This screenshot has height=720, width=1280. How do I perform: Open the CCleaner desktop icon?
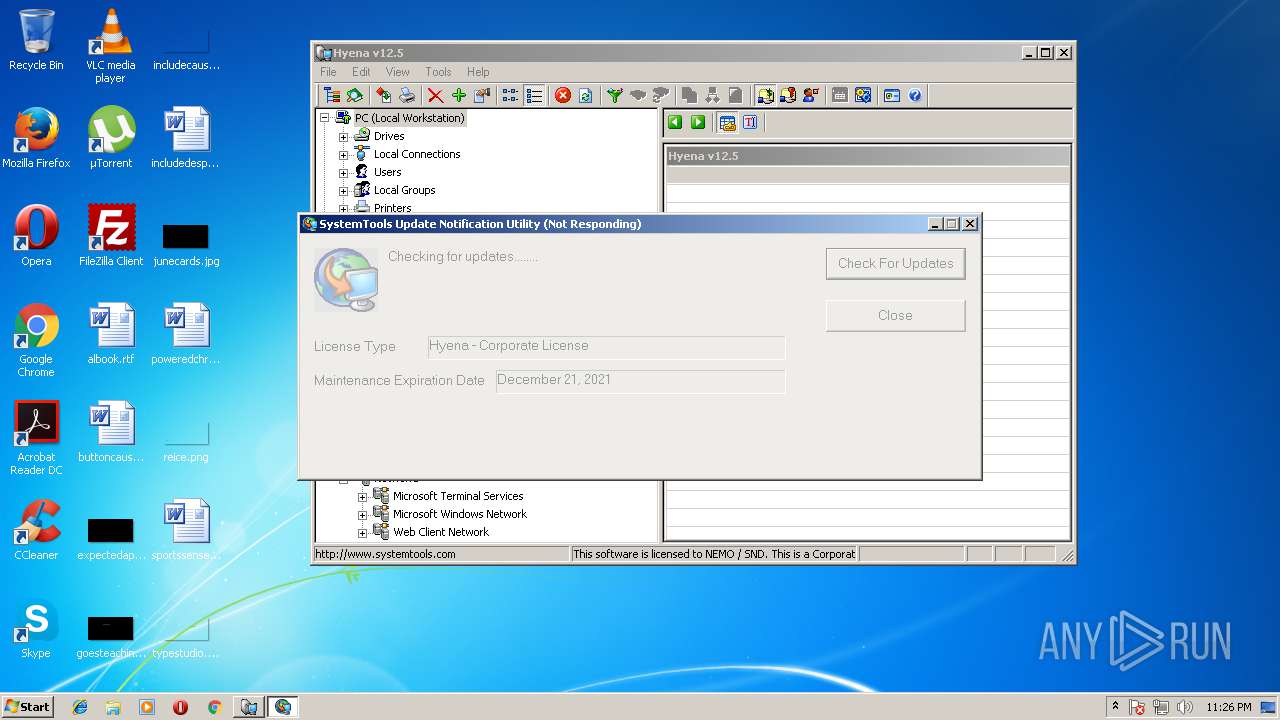pos(36,530)
